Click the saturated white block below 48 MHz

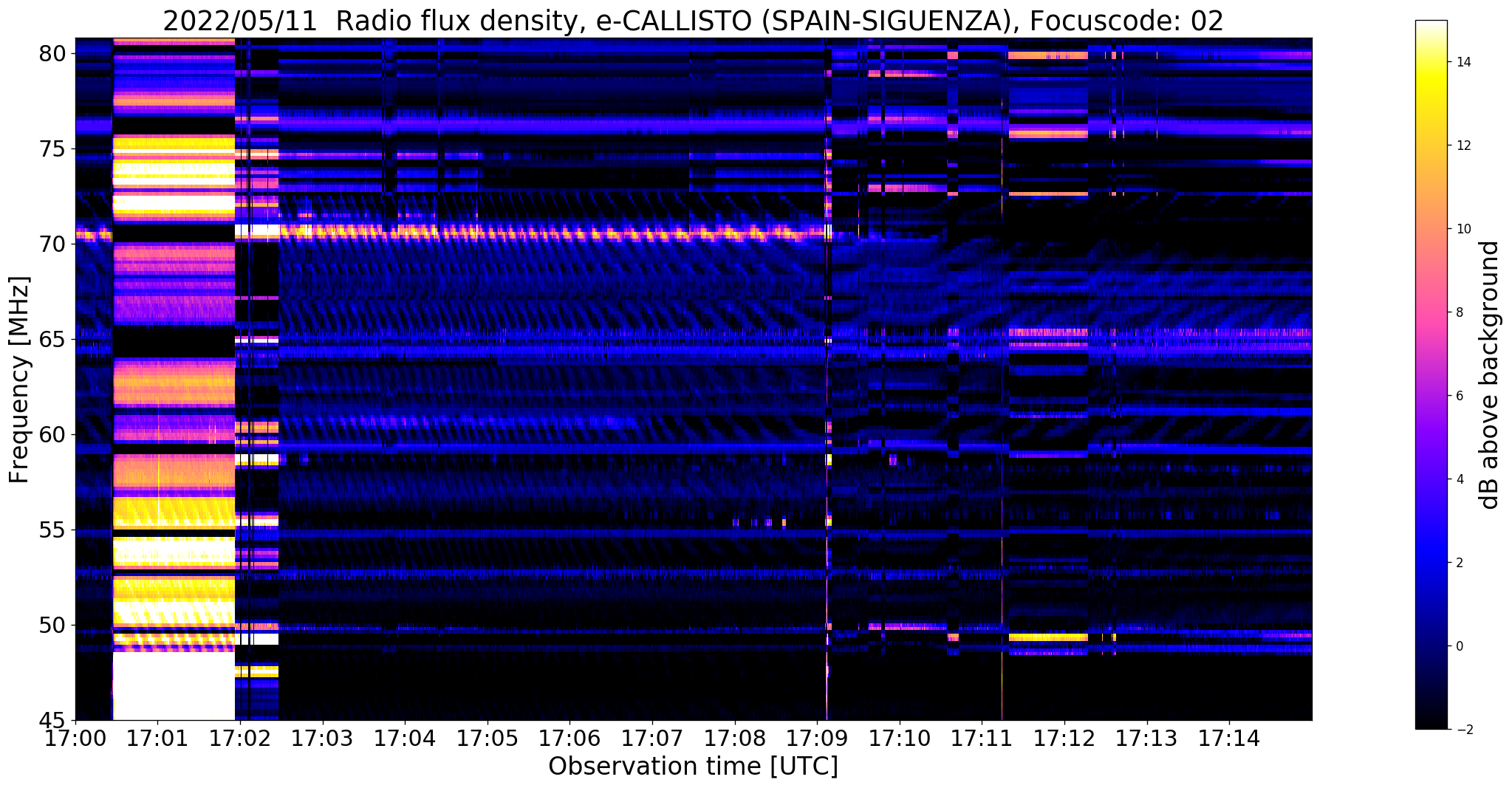(x=174, y=687)
